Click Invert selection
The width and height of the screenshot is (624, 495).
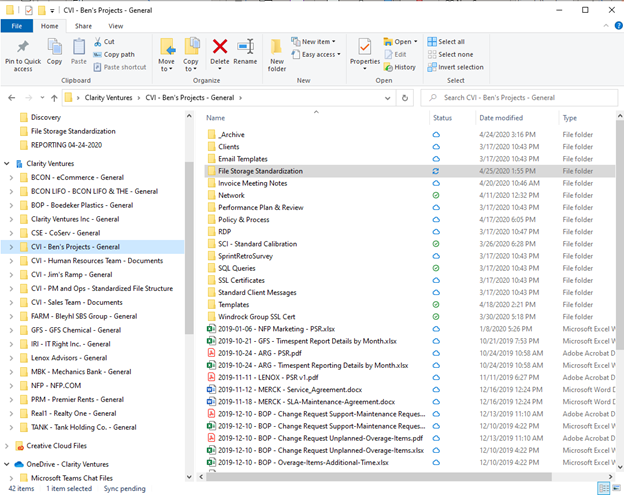tap(456, 67)
